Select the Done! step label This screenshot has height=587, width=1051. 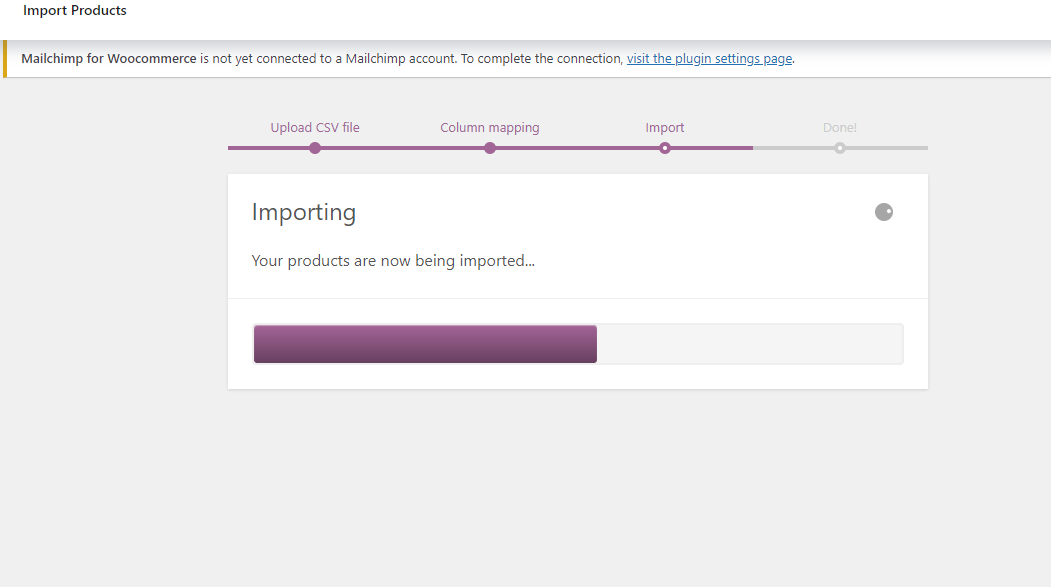coord(840,127)
